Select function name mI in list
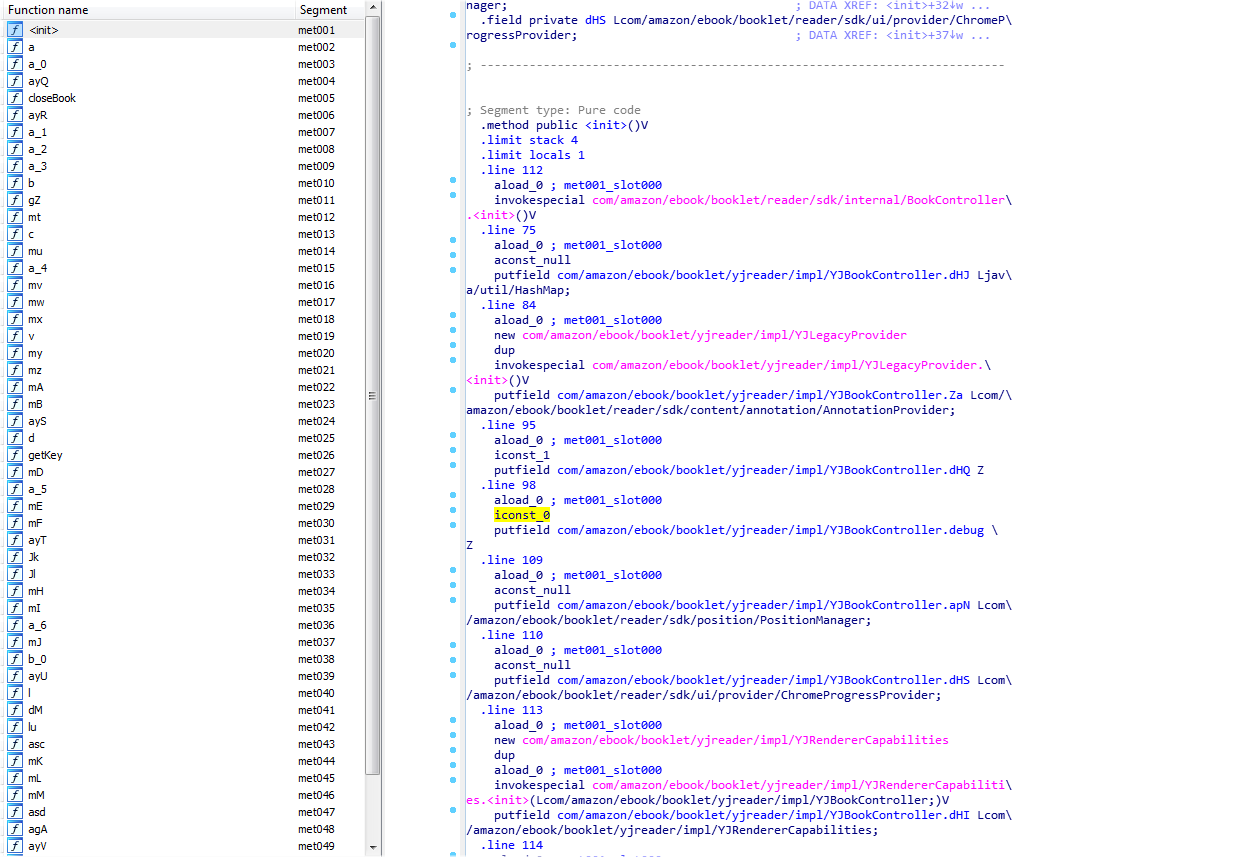 tap(34, 608)
